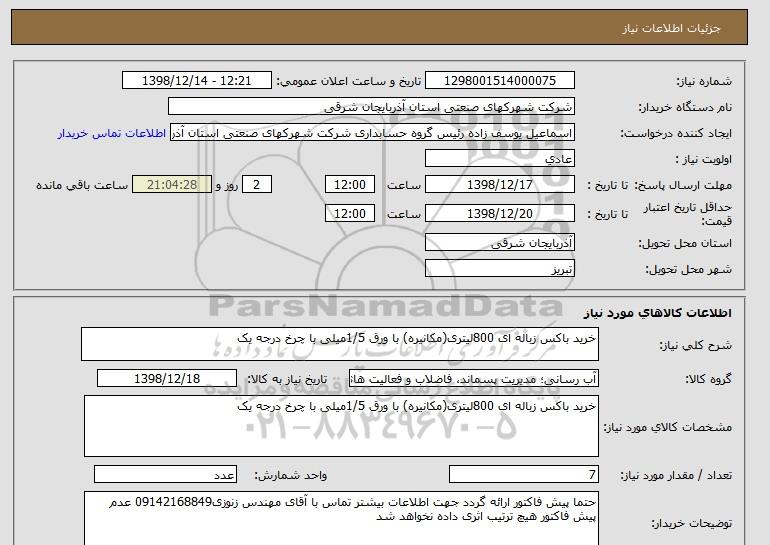Click the goods group field آب رسانی
Viewport: 770px width, 545px height.
coord(474,379)
